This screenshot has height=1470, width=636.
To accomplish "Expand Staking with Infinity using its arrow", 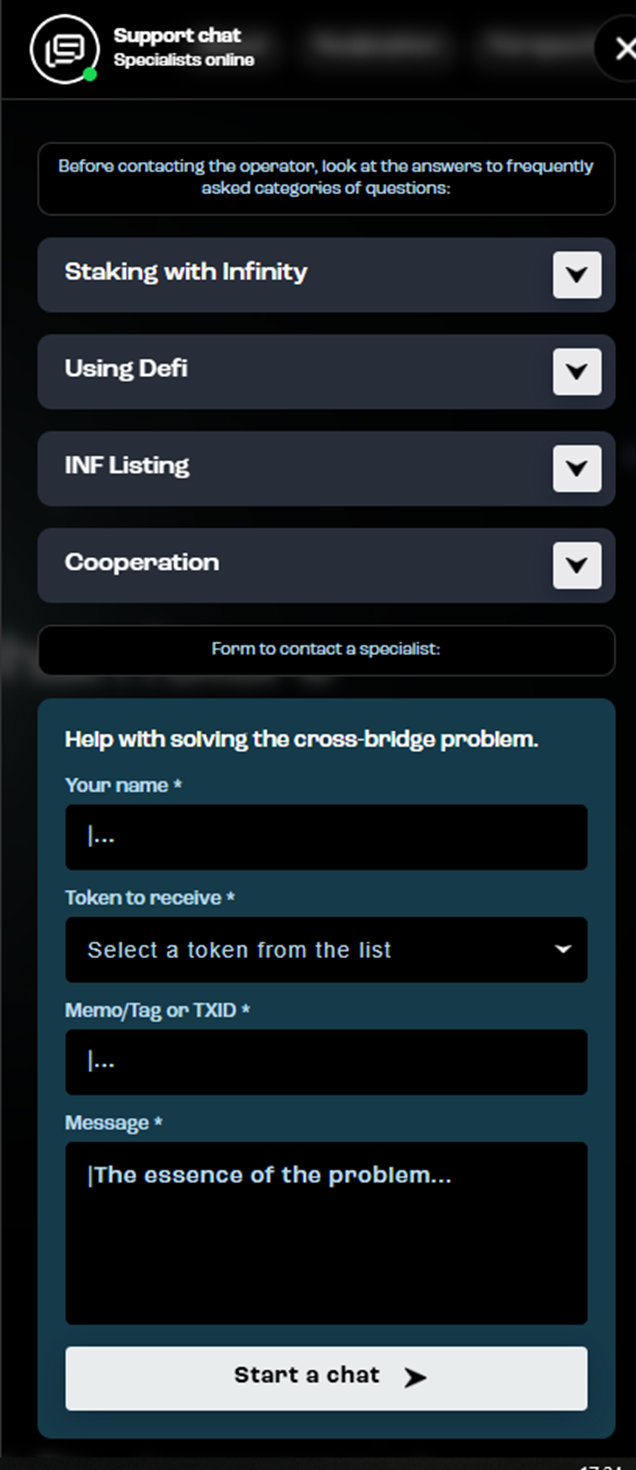I will 577,275.
